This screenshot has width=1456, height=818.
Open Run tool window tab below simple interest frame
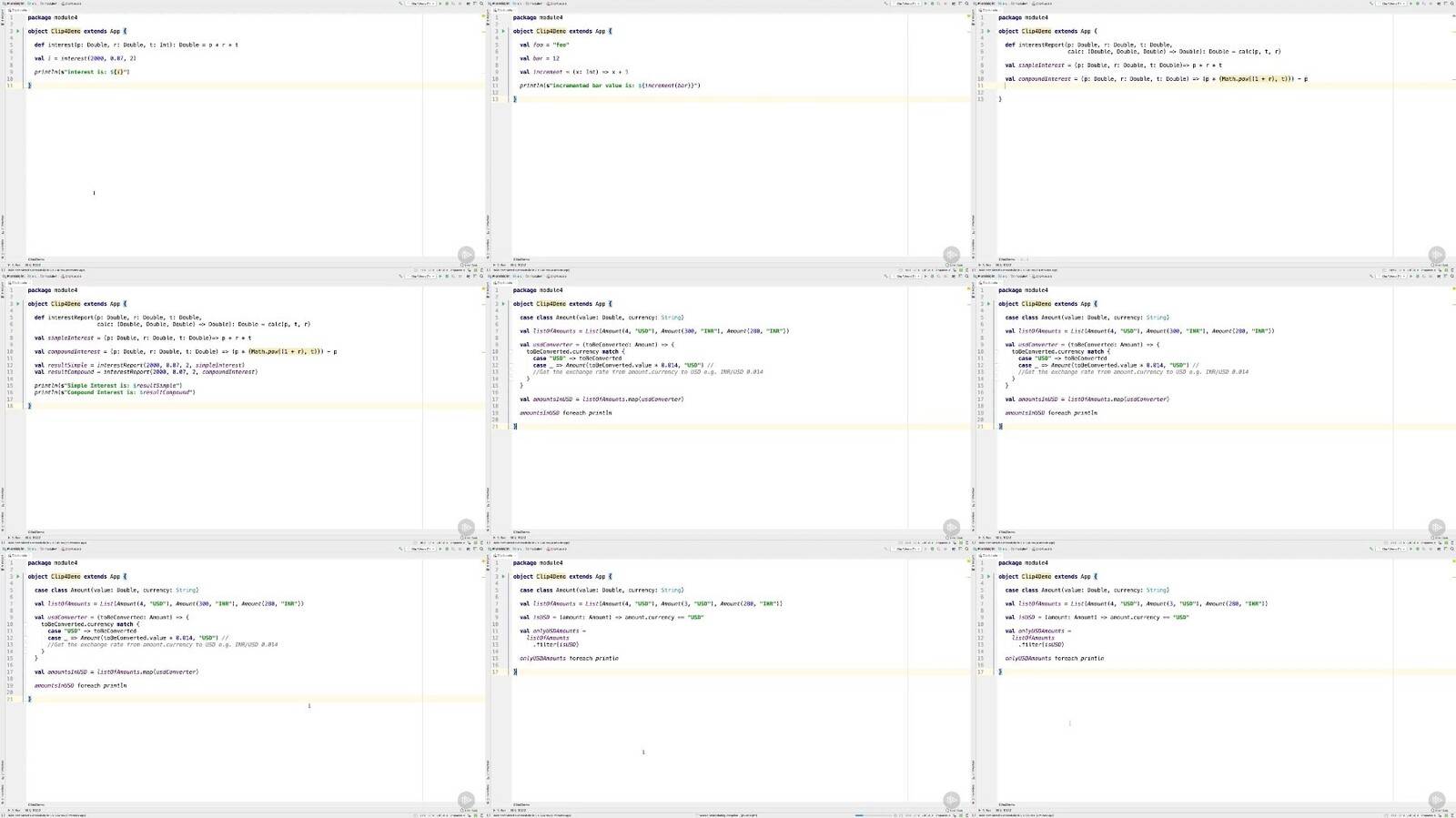14,265
